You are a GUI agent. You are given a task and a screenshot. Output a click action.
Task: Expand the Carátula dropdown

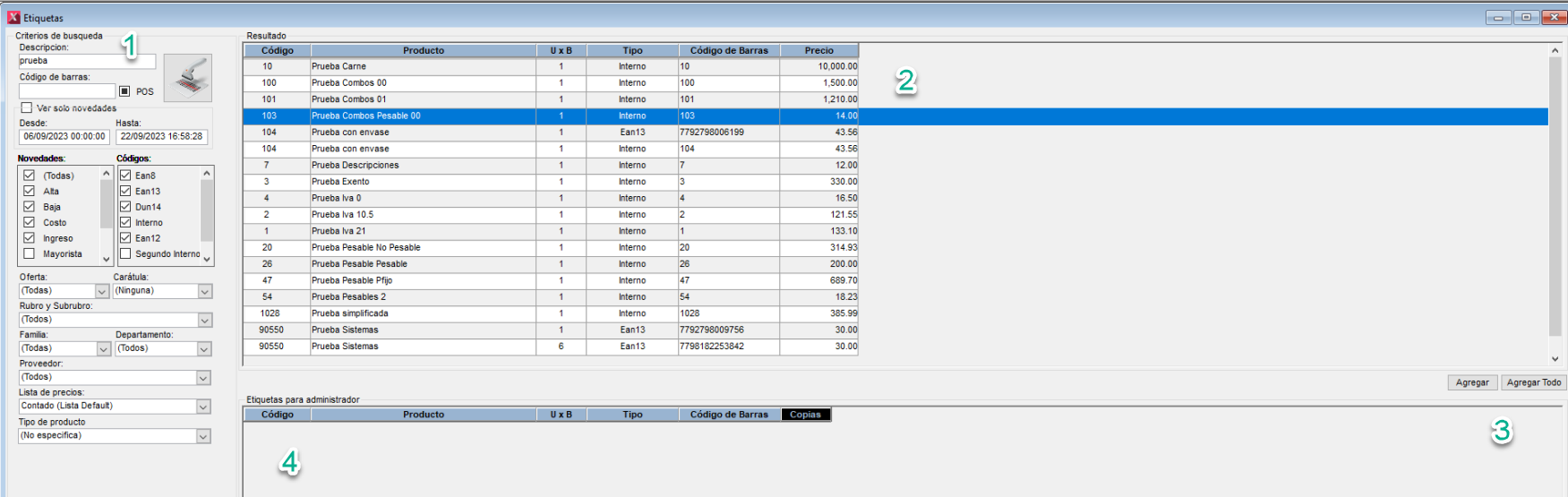click(x=205, y=291)
